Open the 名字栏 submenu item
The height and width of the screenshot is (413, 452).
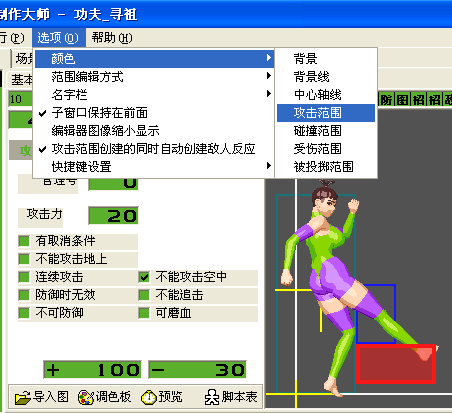(154, 95)
